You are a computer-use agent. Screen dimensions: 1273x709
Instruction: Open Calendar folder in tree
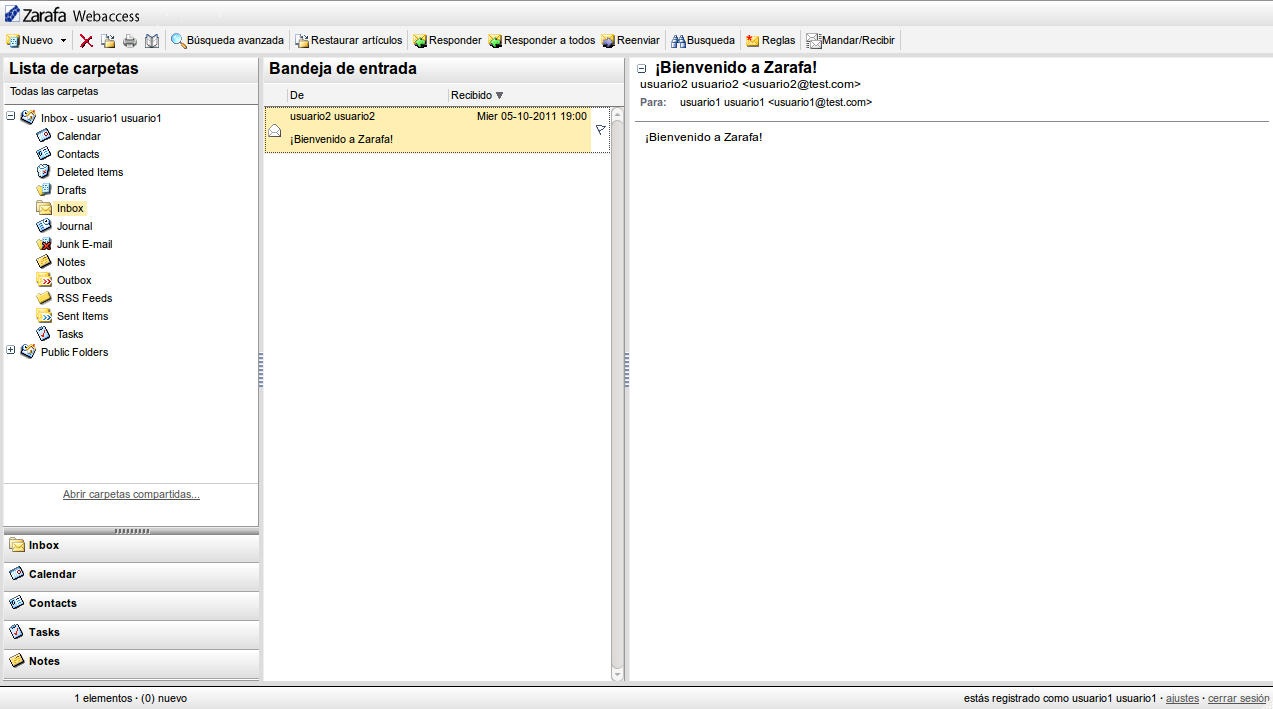coord(78,136)
